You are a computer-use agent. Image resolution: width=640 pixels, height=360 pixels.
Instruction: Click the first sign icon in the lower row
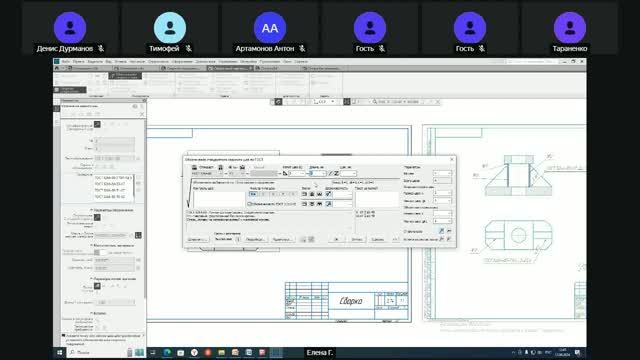tap(304, 204)
